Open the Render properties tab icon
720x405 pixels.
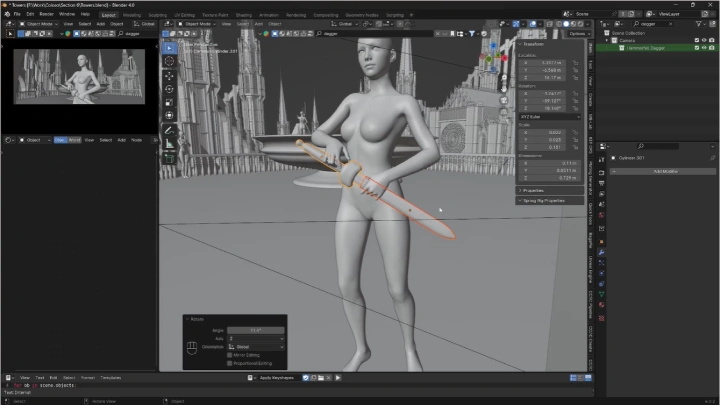coord(602,173)
